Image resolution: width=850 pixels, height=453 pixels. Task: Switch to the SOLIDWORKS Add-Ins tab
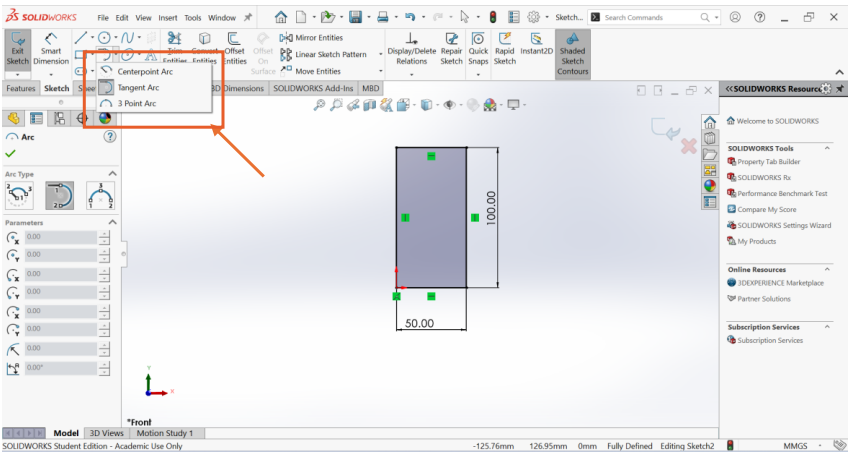click(313, 88)
